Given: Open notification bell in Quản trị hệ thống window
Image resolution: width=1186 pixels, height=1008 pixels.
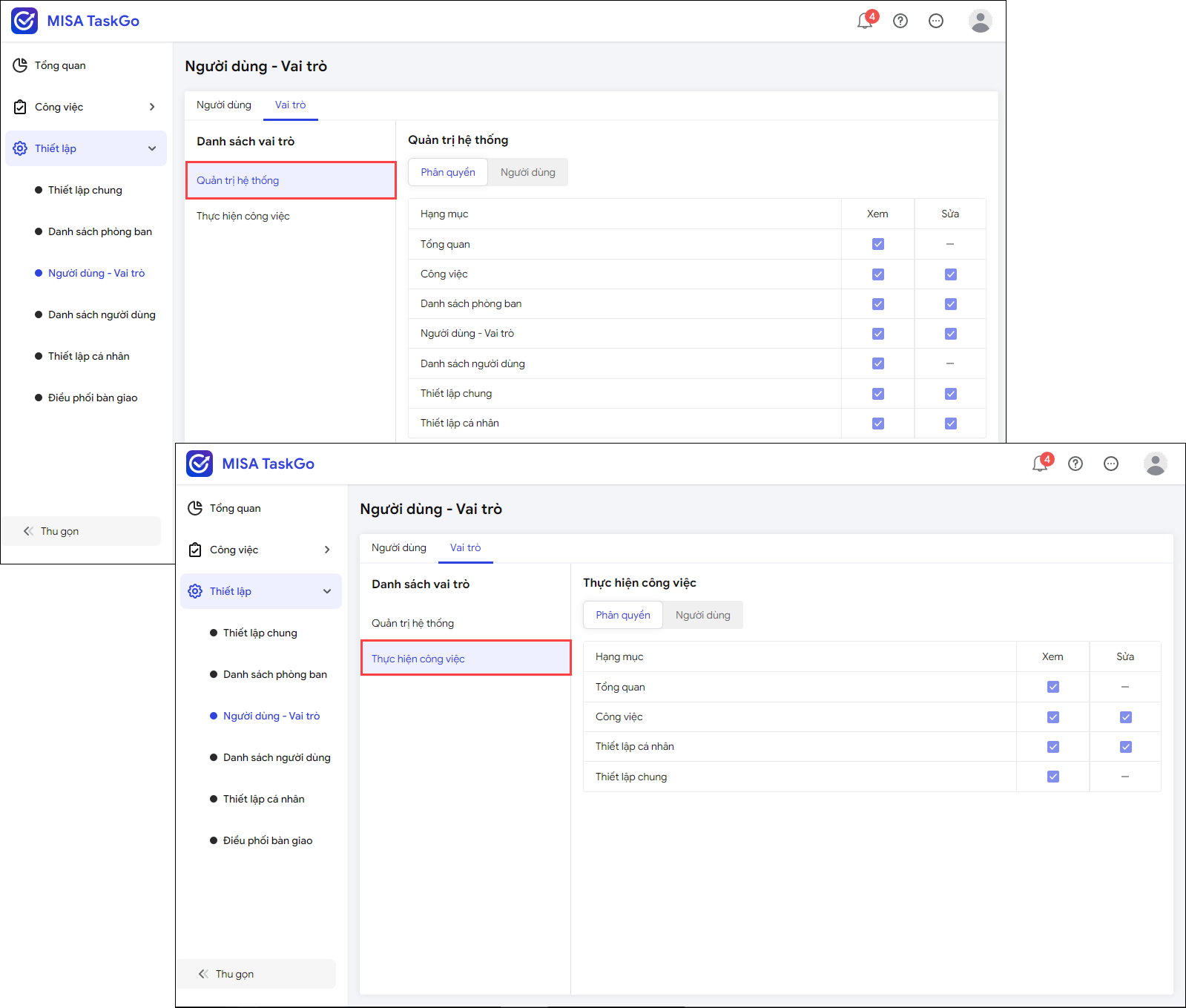Looking at the screenshot, I should tap(865, 21).
